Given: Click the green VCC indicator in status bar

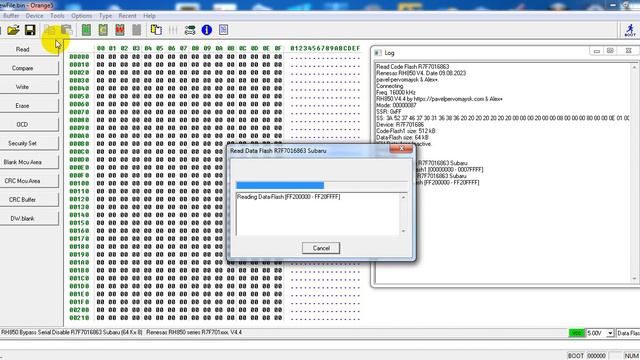Looking at the screenshot, I should [577, 333].
